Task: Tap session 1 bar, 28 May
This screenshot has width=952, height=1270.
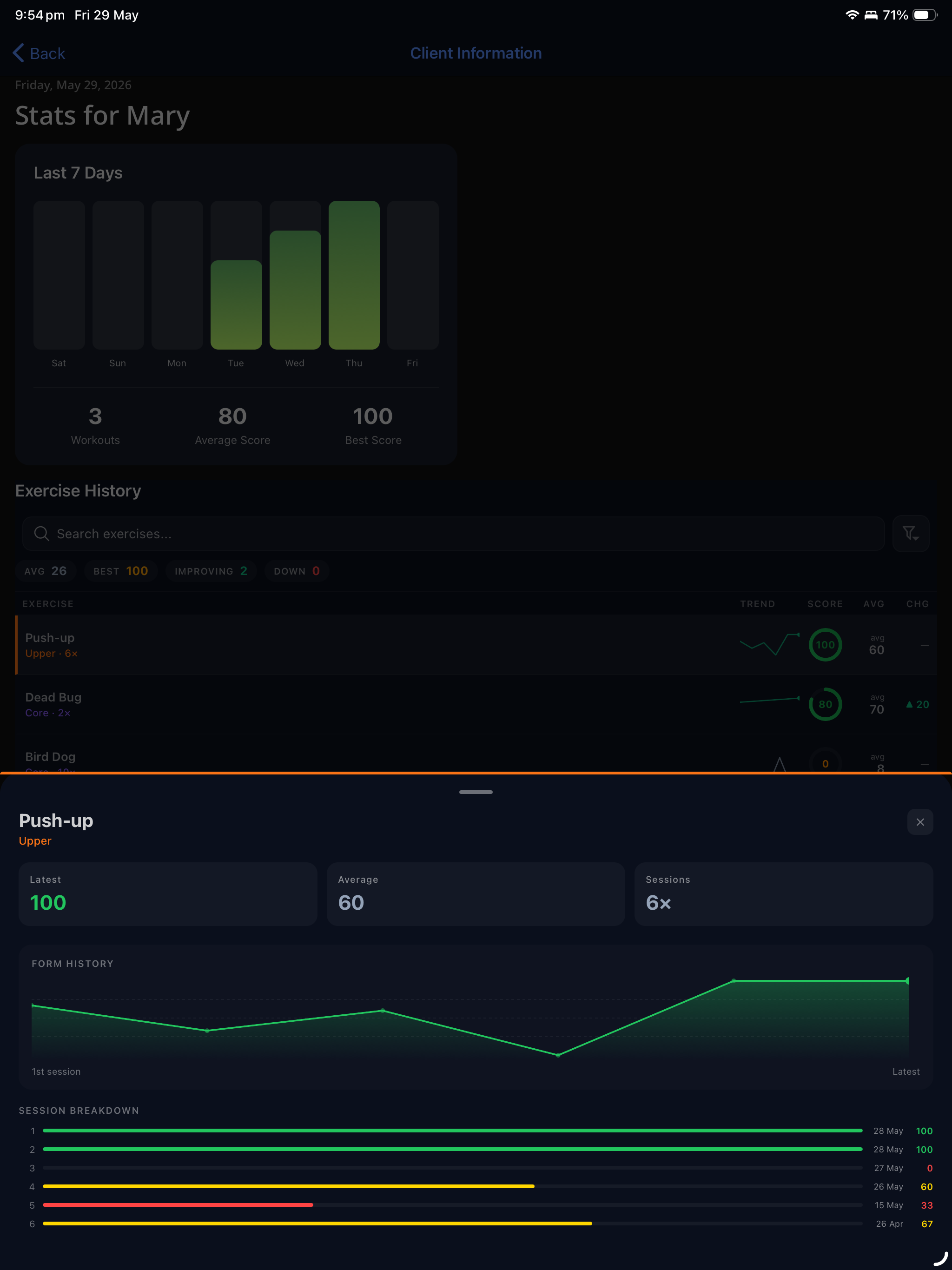Action: 452,1131
